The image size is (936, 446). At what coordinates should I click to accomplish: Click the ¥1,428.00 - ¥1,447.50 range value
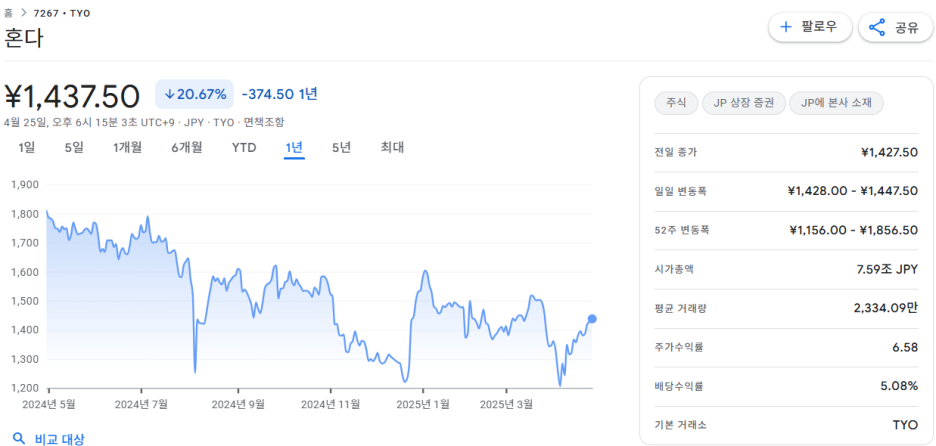pyautogui.click(x=853, y=191)
